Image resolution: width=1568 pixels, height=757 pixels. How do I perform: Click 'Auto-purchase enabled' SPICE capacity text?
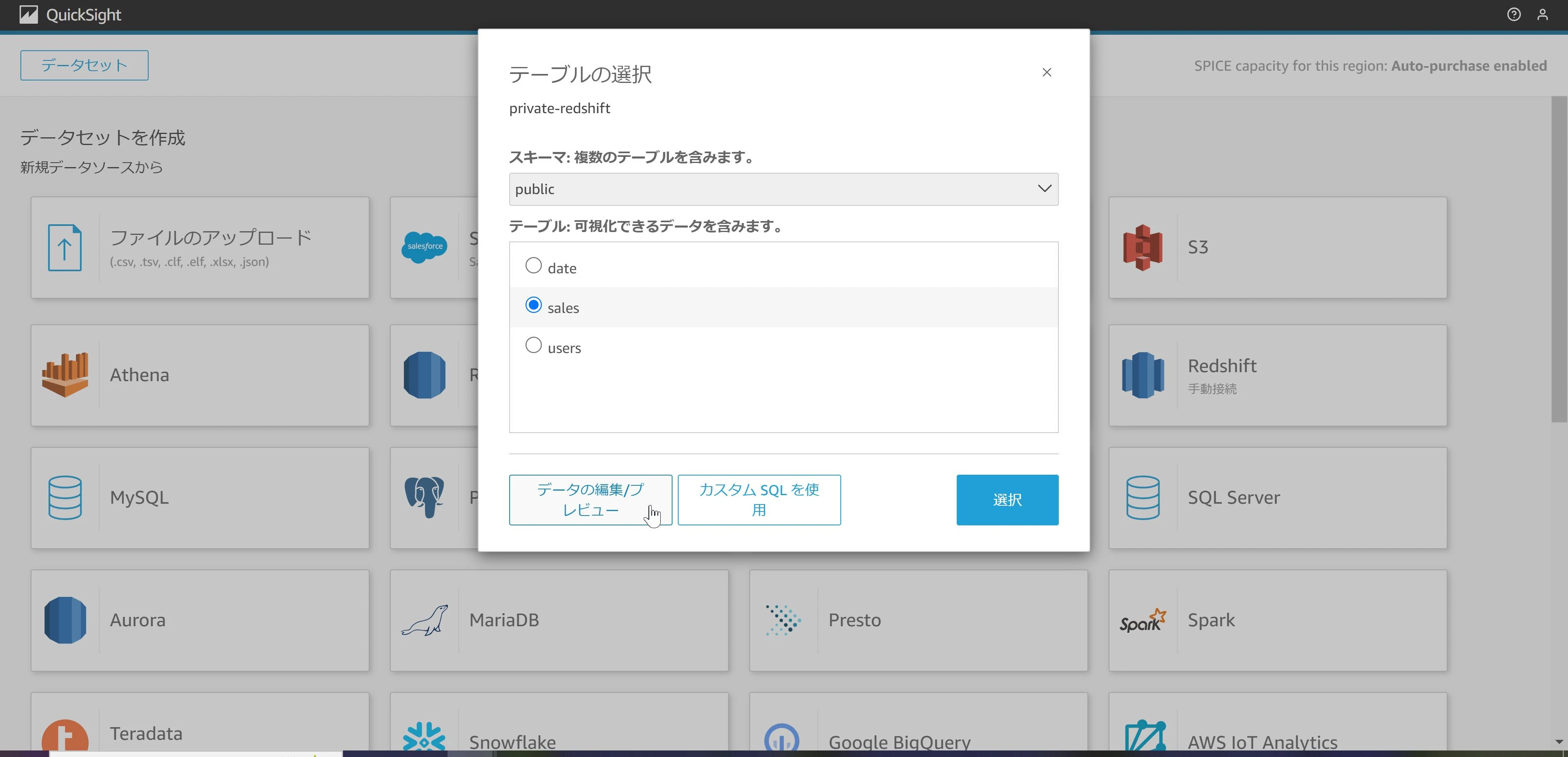click(x=1469, y=66)
